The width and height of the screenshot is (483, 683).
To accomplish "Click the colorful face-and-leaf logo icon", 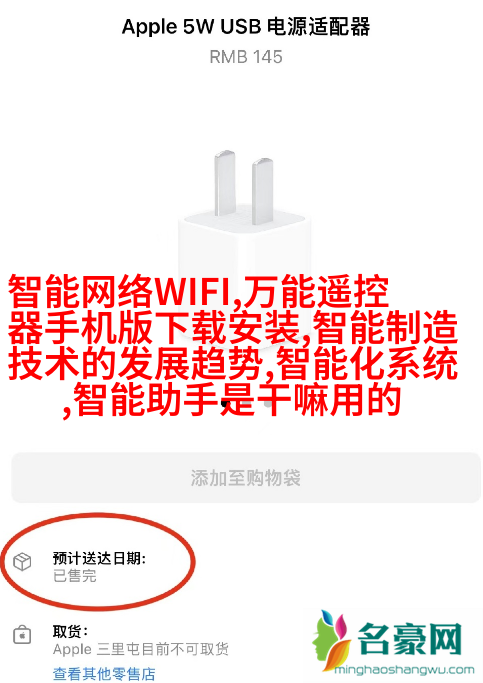I will [332, 640].
